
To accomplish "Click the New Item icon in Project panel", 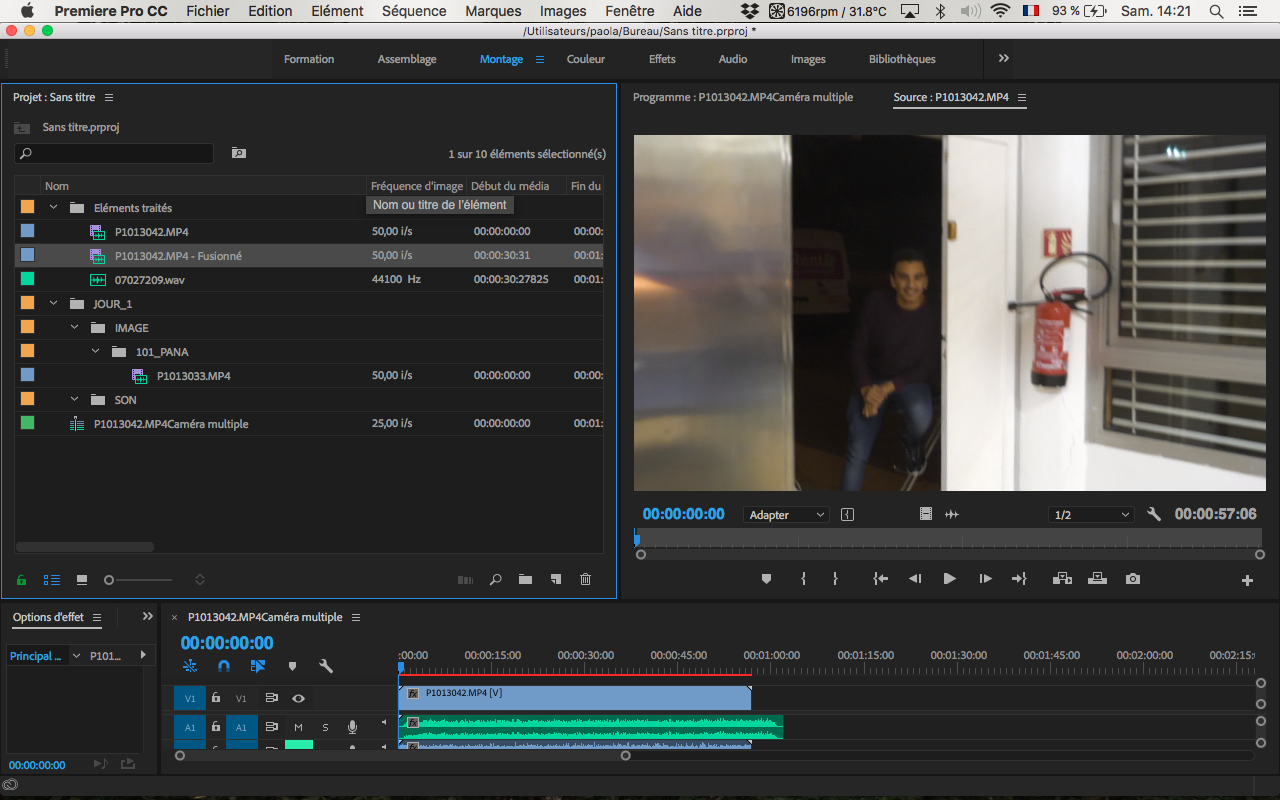I will [x=556, y=579].
